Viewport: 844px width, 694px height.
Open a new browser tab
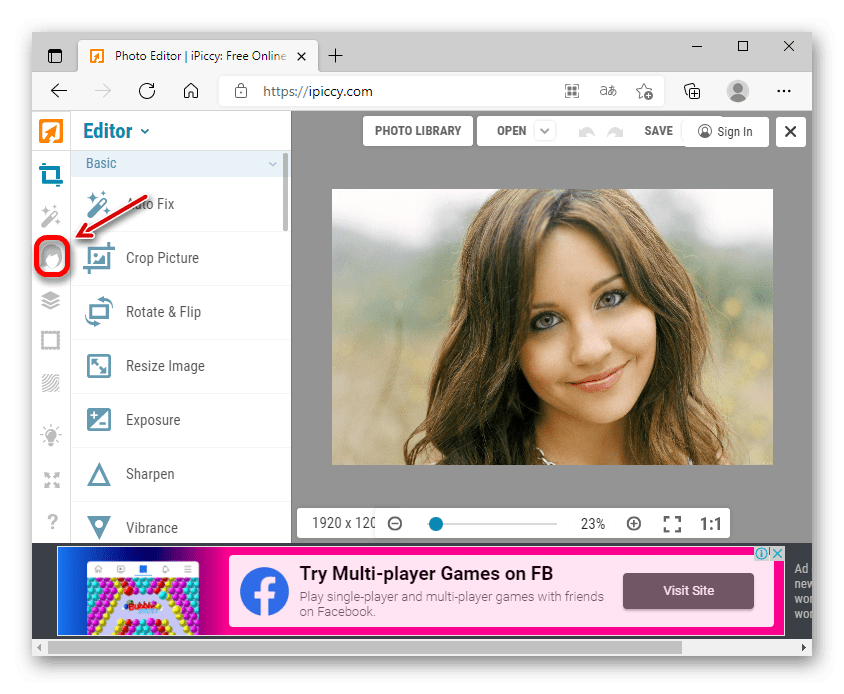click(335, 55)
